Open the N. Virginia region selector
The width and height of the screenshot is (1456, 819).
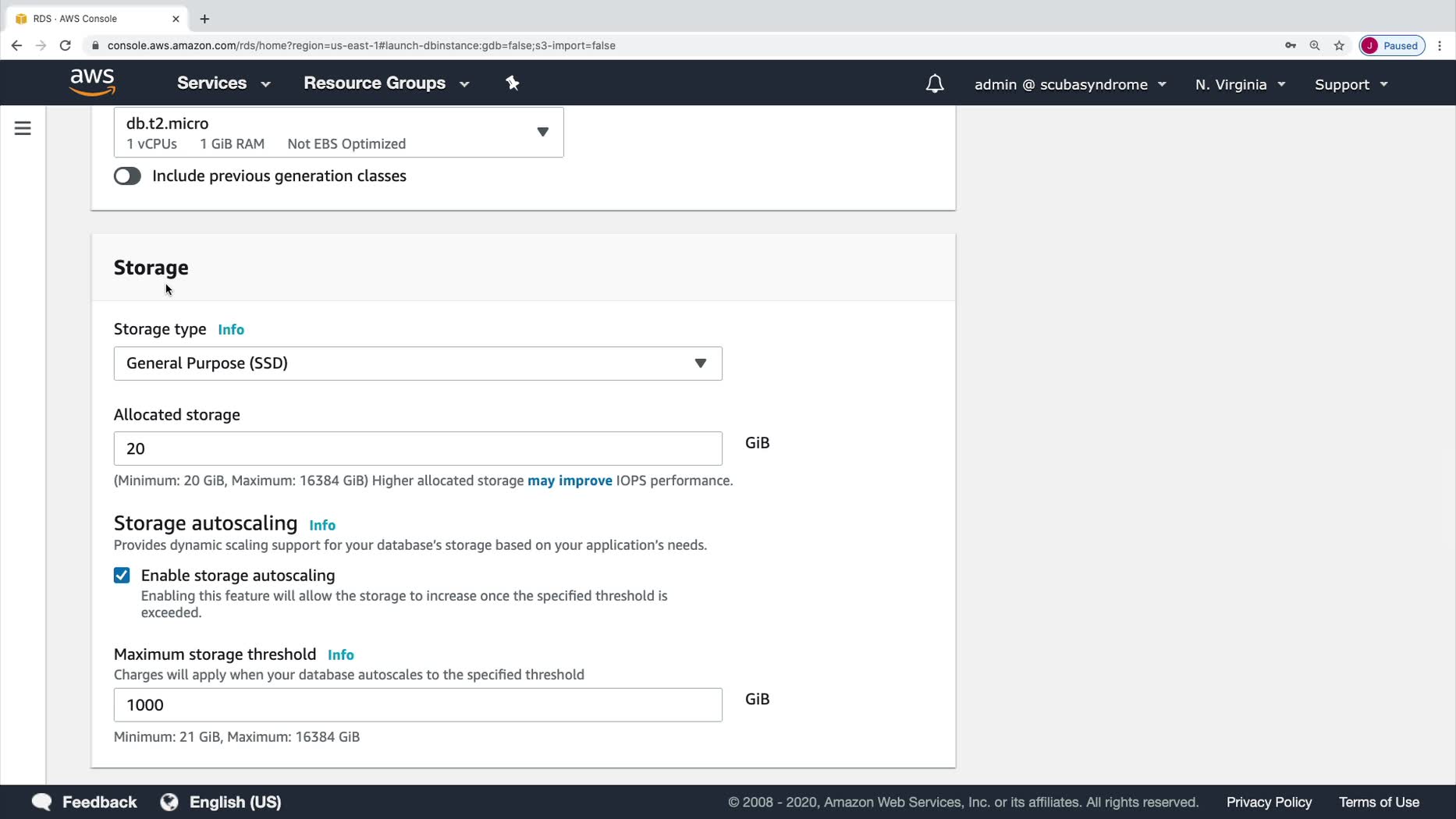click(1240, 84)
